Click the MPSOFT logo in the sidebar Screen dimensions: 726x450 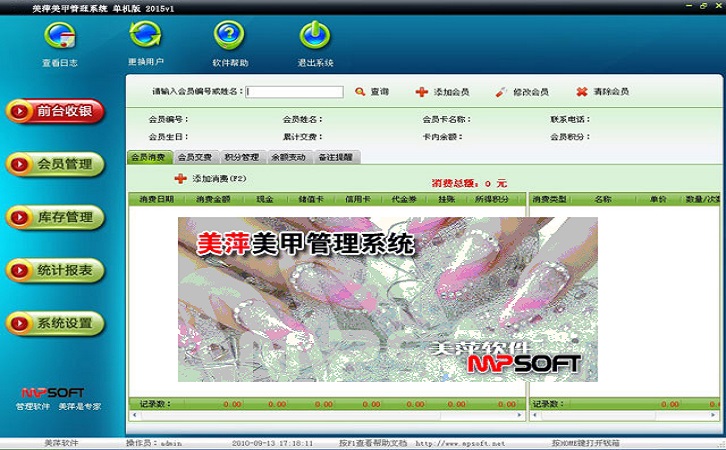pyautogui.click(x=53, y=393)
